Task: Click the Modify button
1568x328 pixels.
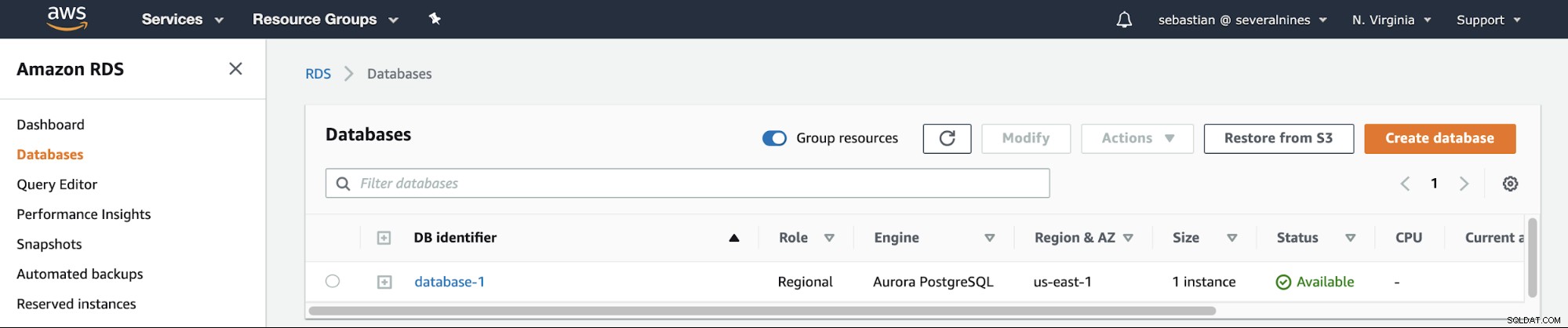Action: (1025, 138)
